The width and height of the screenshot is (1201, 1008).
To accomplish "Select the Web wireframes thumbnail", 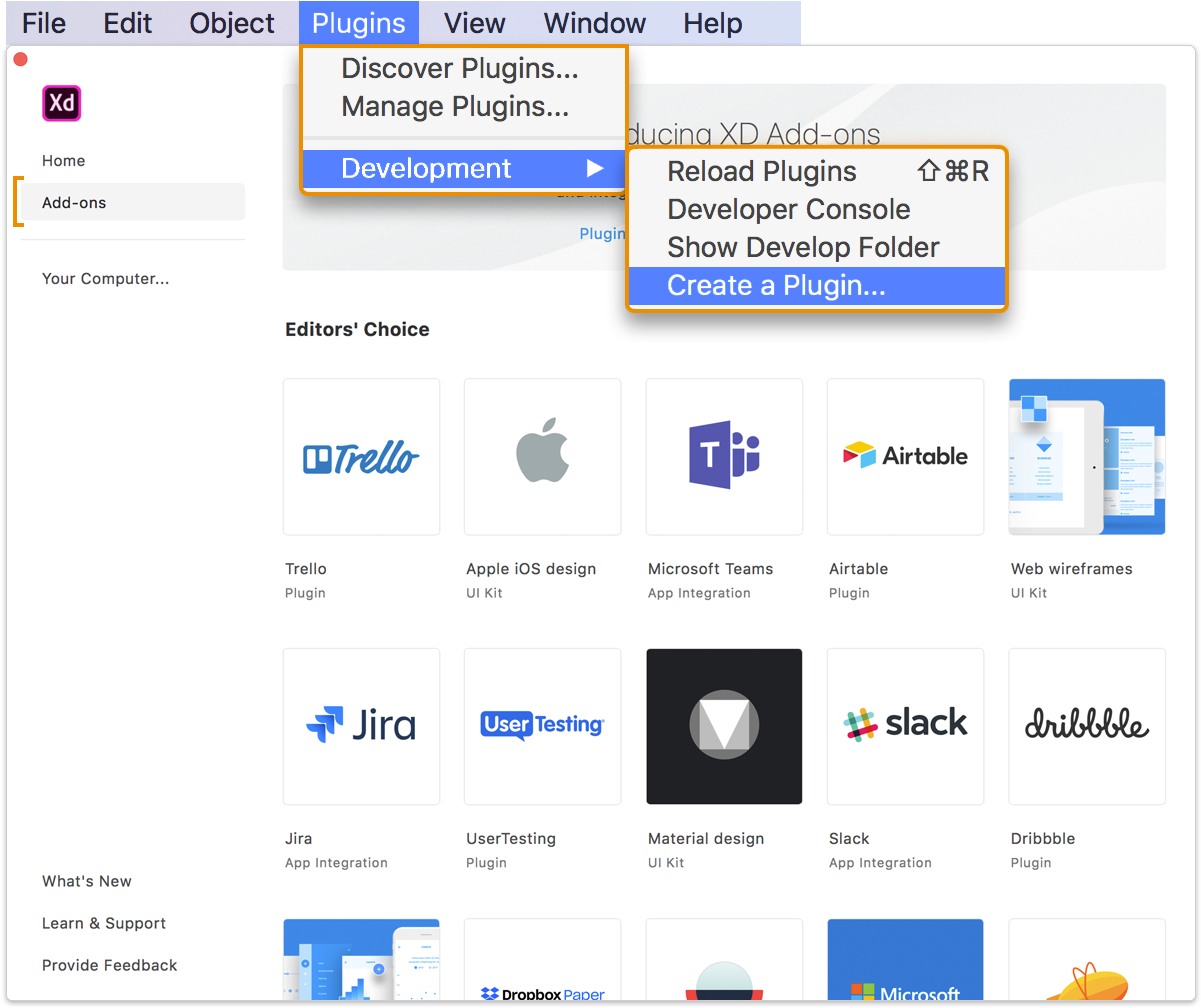I will pyautogui.click(x=1087, y=457).
